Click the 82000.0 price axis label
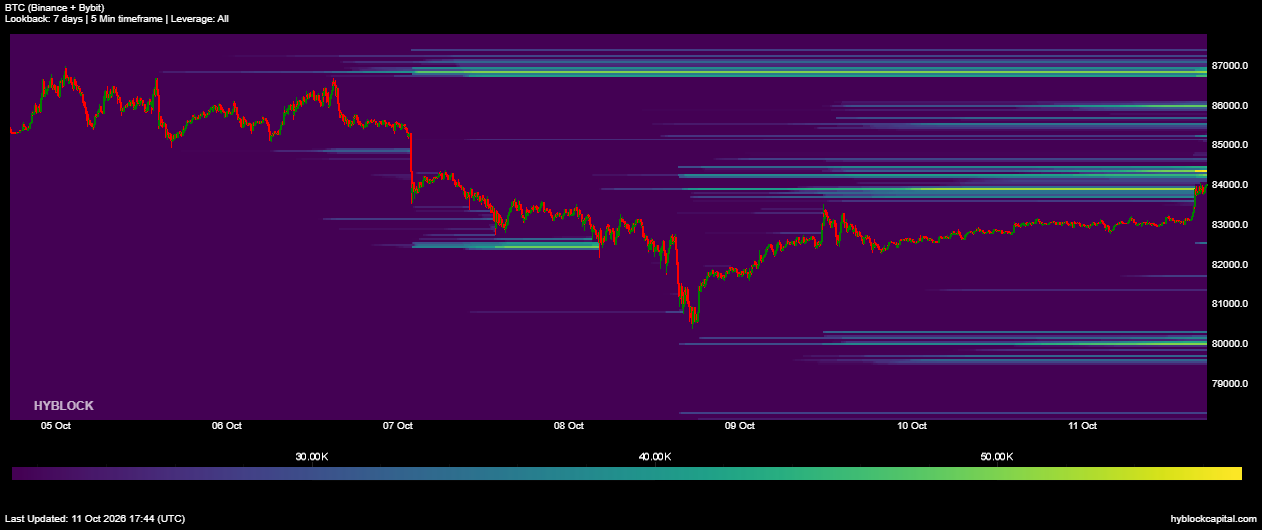Image resolution: width=1262 pixels, height=530 pixels. coord(1230,265)
